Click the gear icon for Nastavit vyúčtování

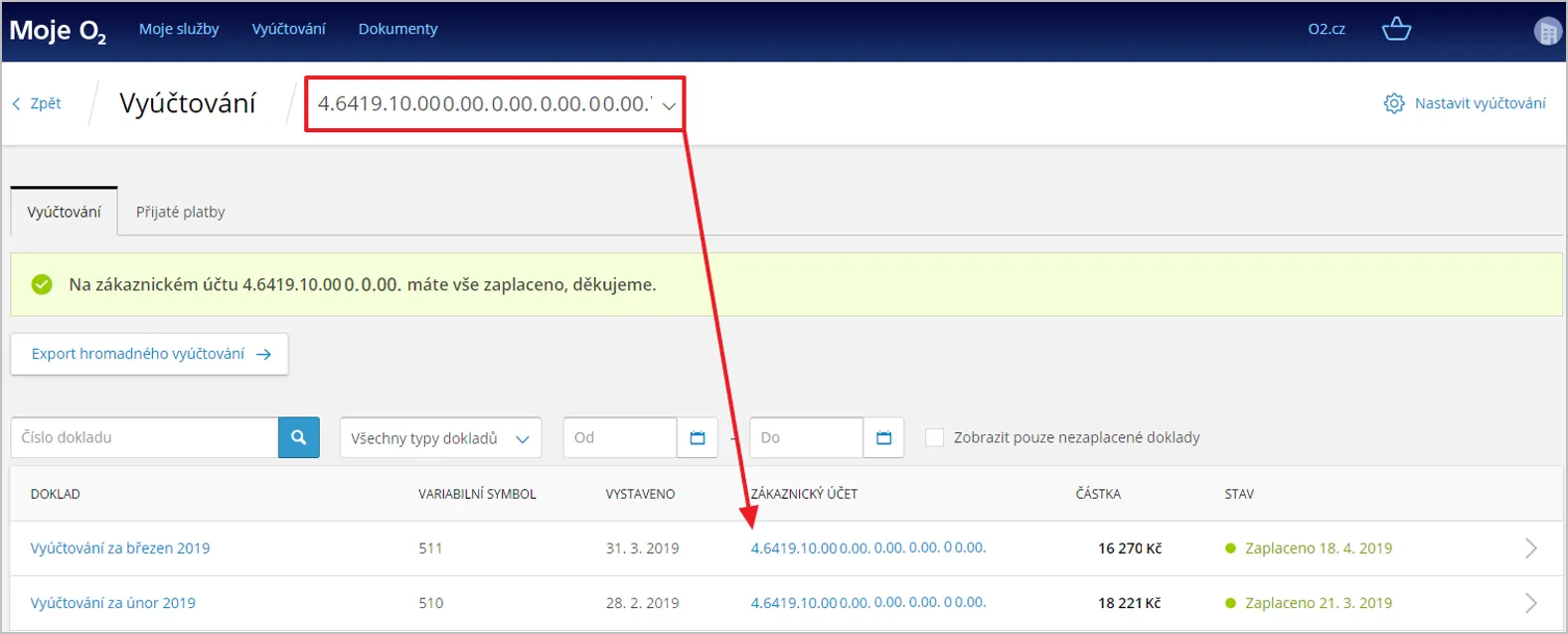1394,103
